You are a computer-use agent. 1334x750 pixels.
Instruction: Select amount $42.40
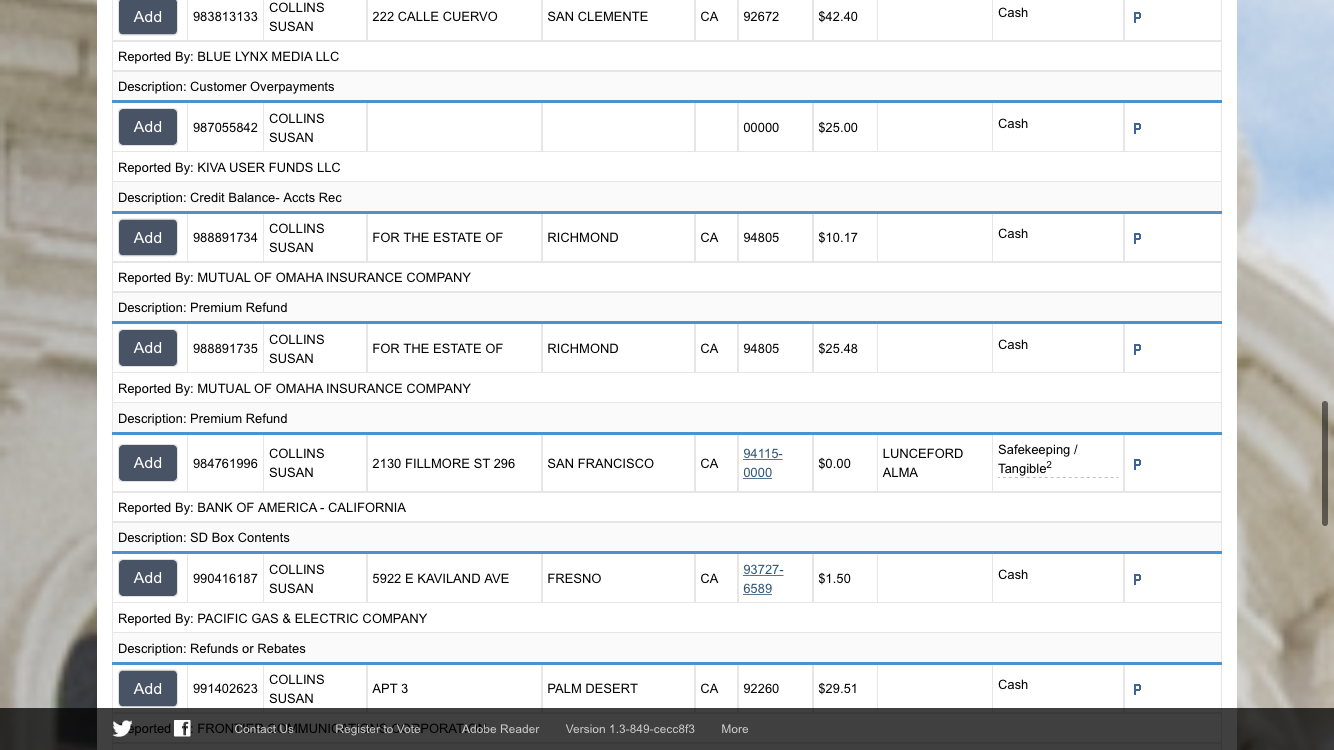click(x=838, y=17)
